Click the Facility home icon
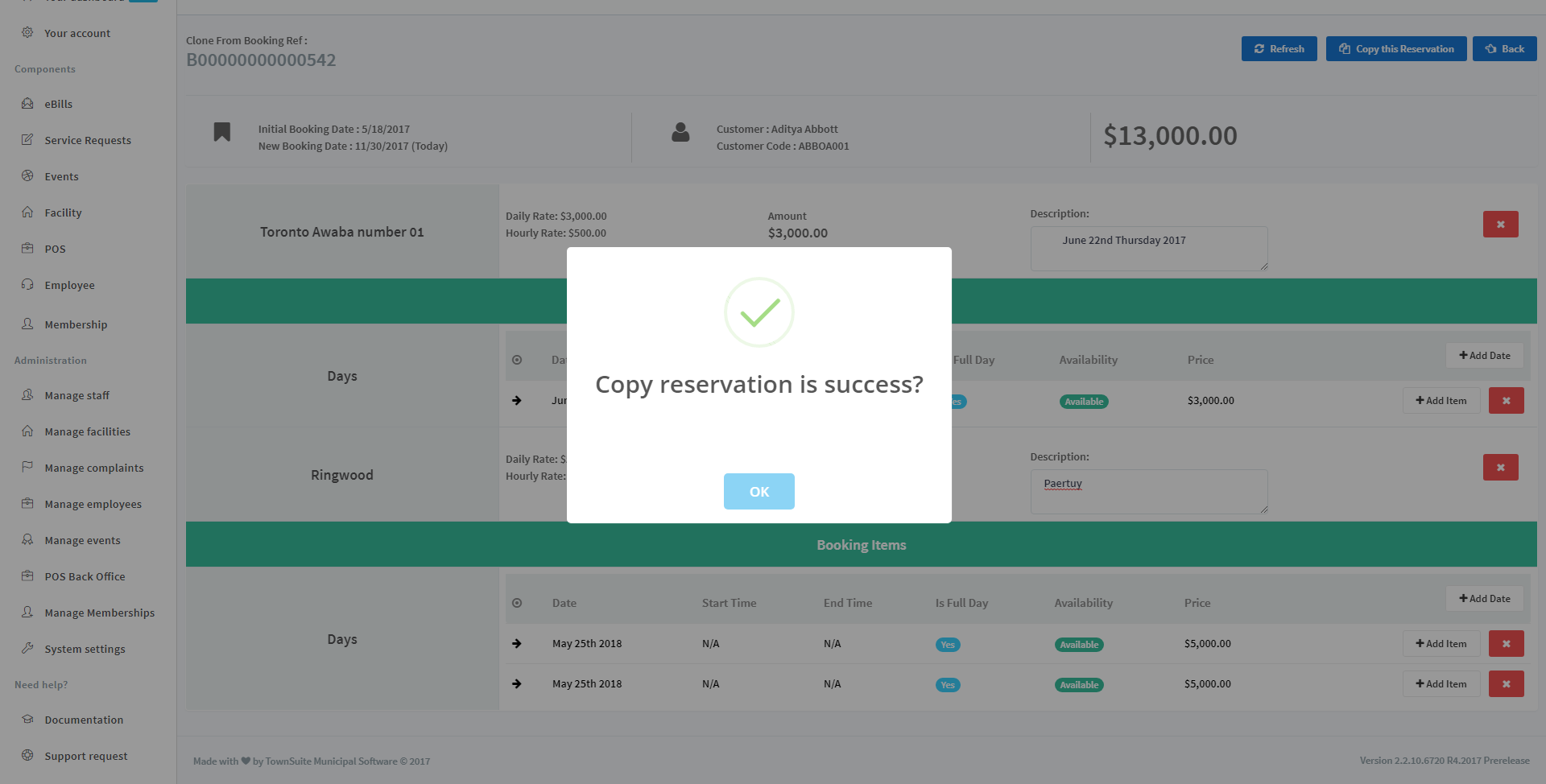Viewport: 1546px width, 784px height. 27,212
